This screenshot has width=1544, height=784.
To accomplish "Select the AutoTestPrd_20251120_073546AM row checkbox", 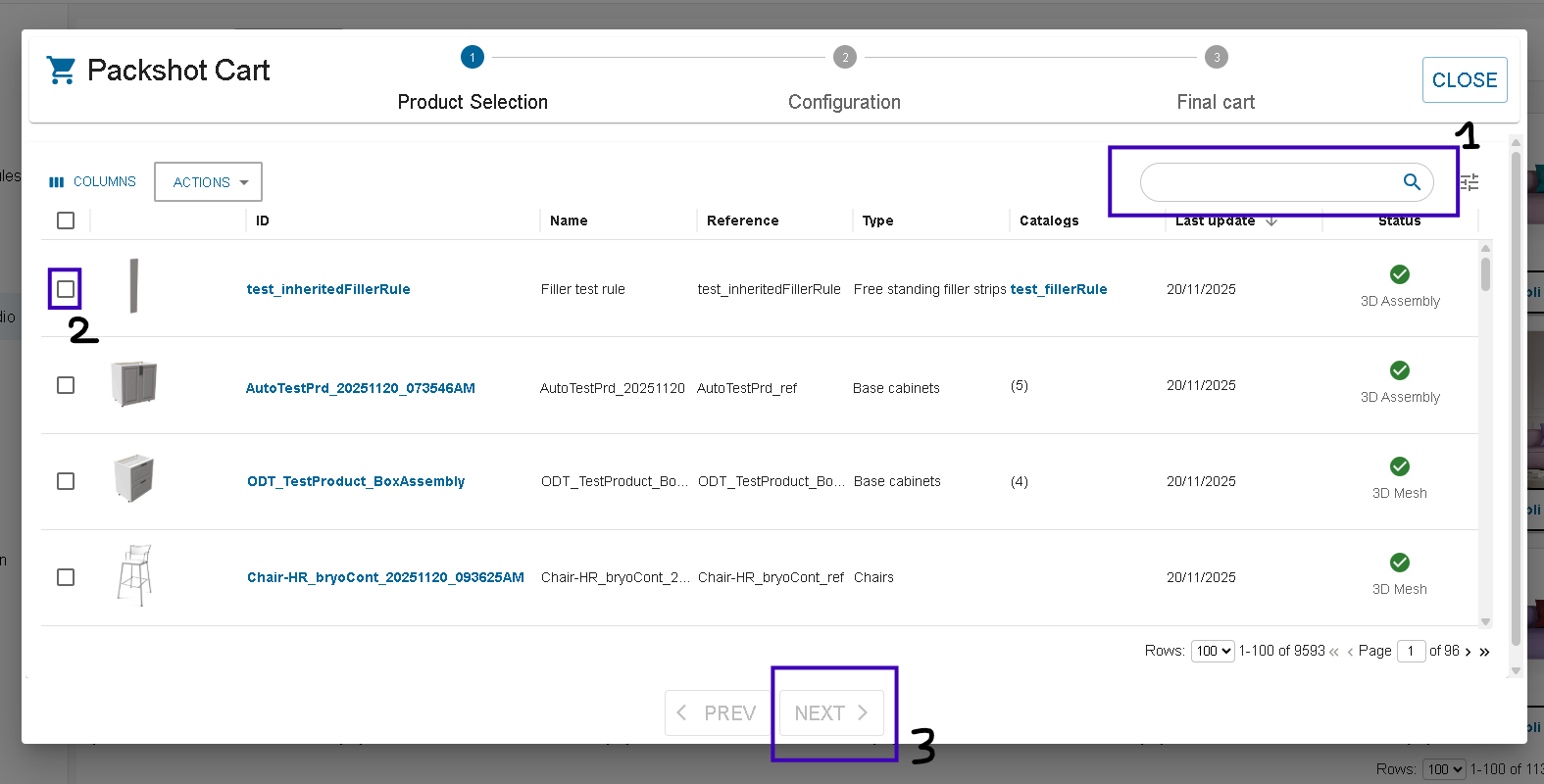I will 66,385.
